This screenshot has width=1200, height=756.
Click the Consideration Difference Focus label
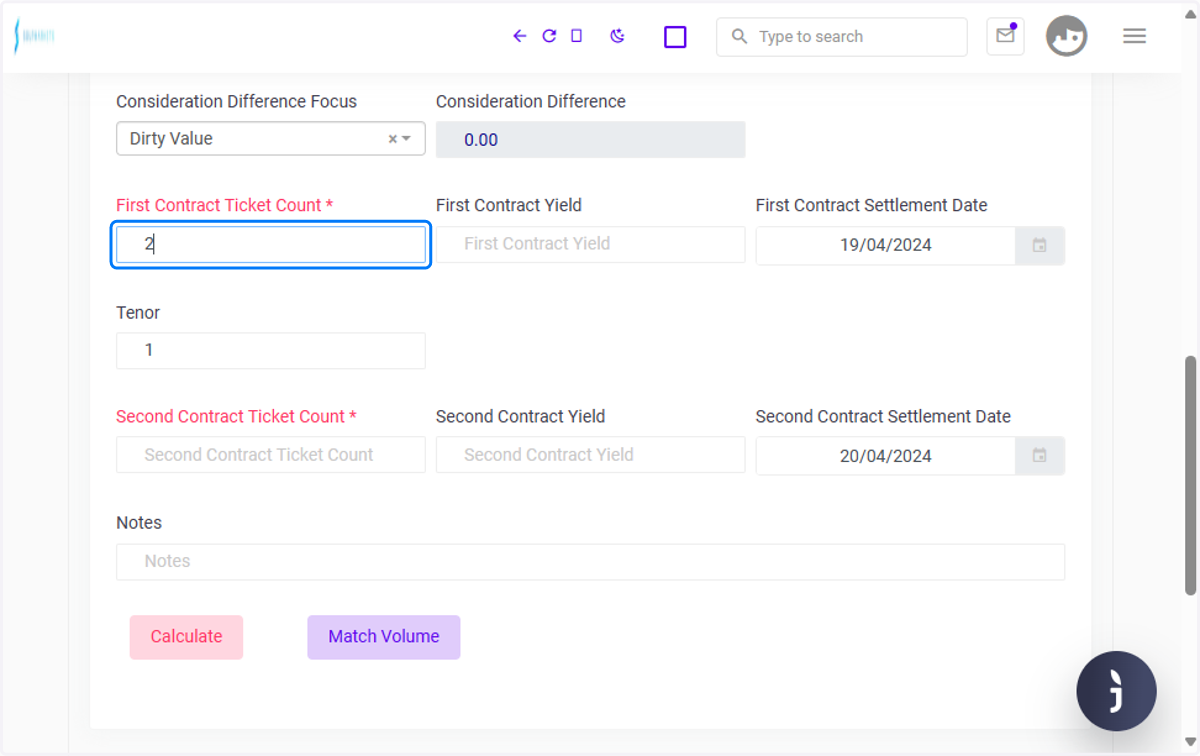(x=236, y=102)
